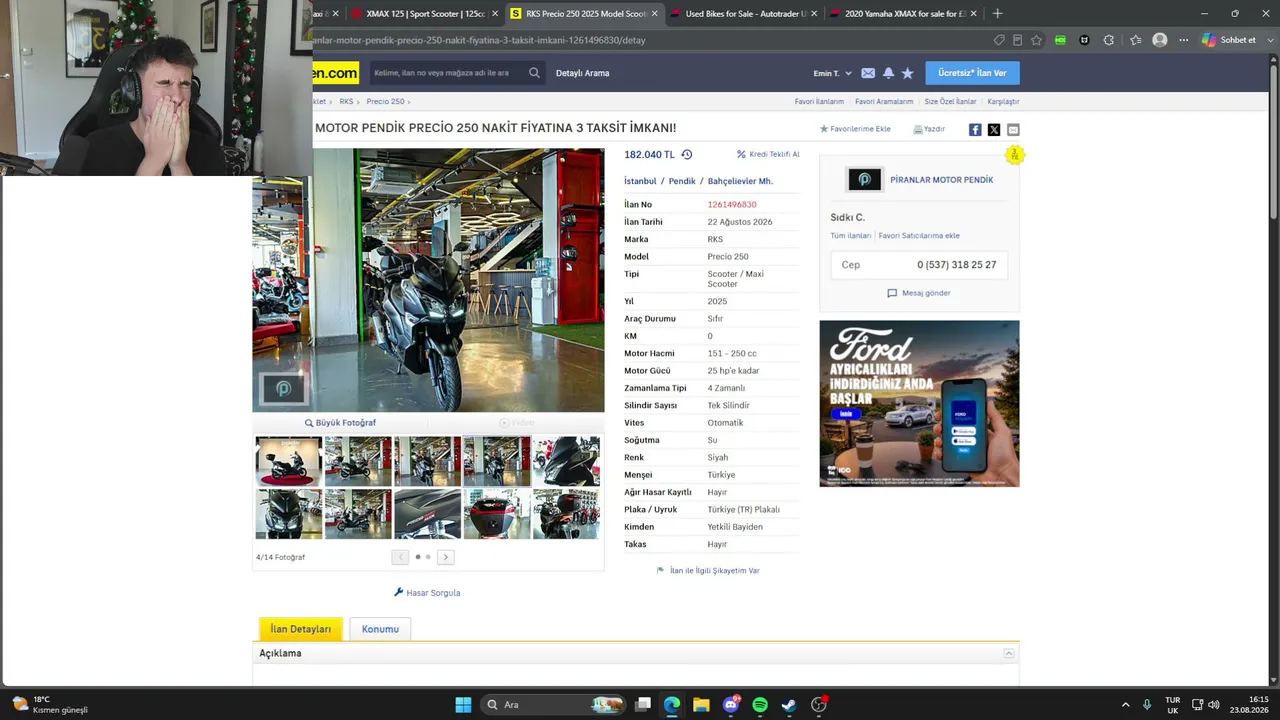Click the Windows taskbar search box
This screenshot has height=720, width=1280.
tap(552, 705)
